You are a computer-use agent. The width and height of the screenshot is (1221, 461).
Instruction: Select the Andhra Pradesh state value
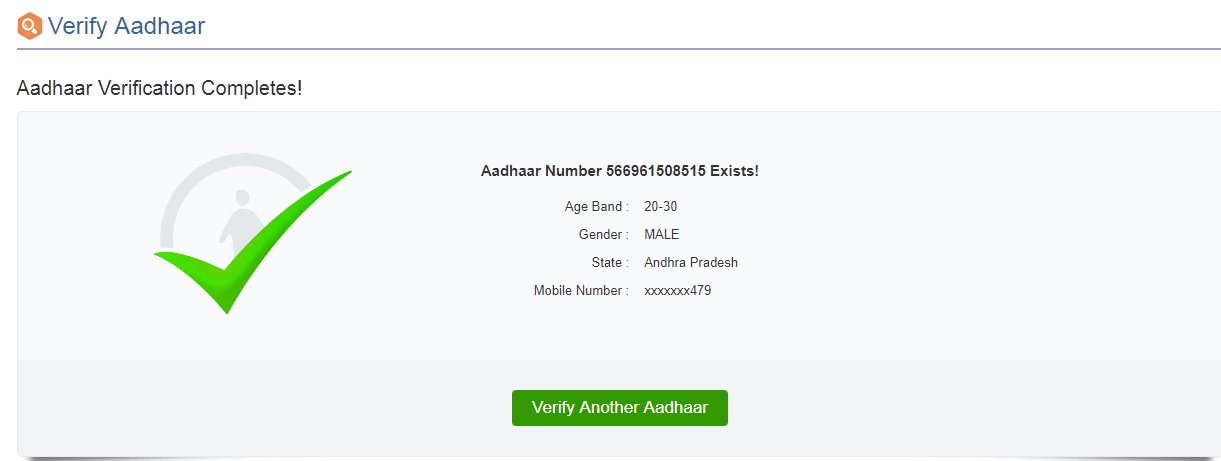point(691,263)
